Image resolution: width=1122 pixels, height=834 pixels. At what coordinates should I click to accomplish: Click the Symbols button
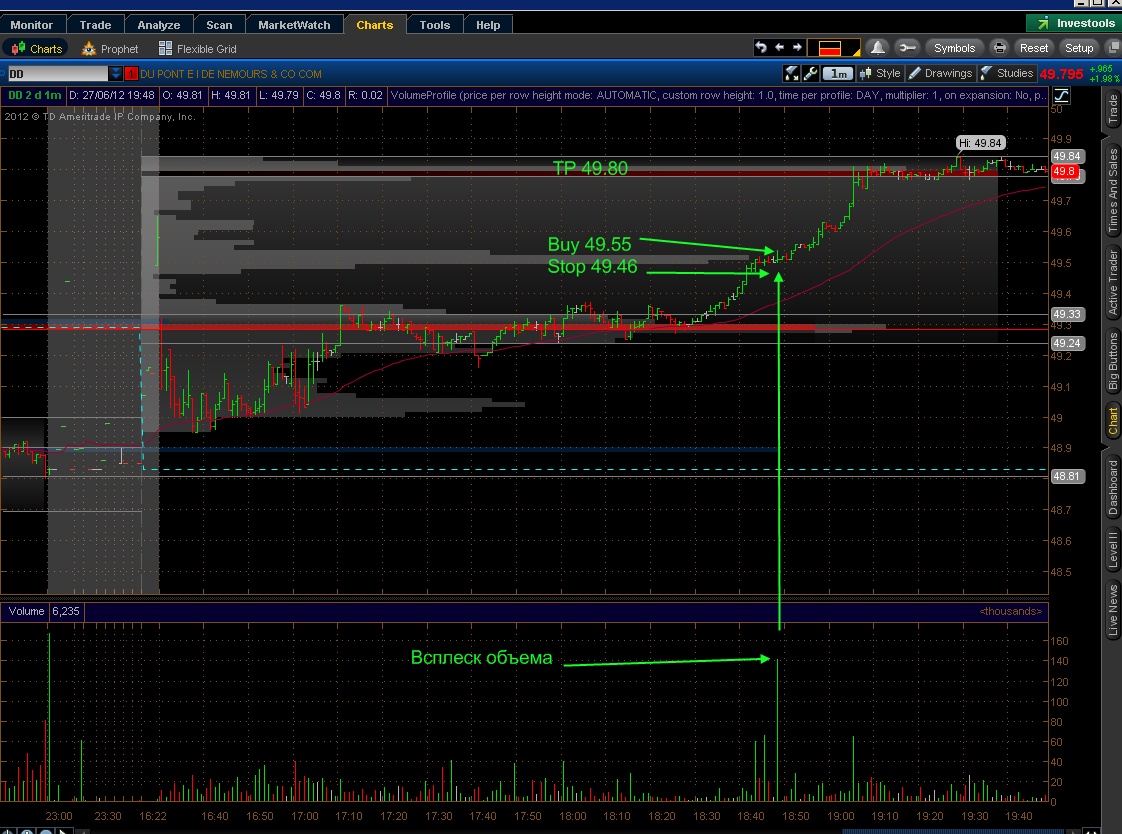(x=954, y=48)
